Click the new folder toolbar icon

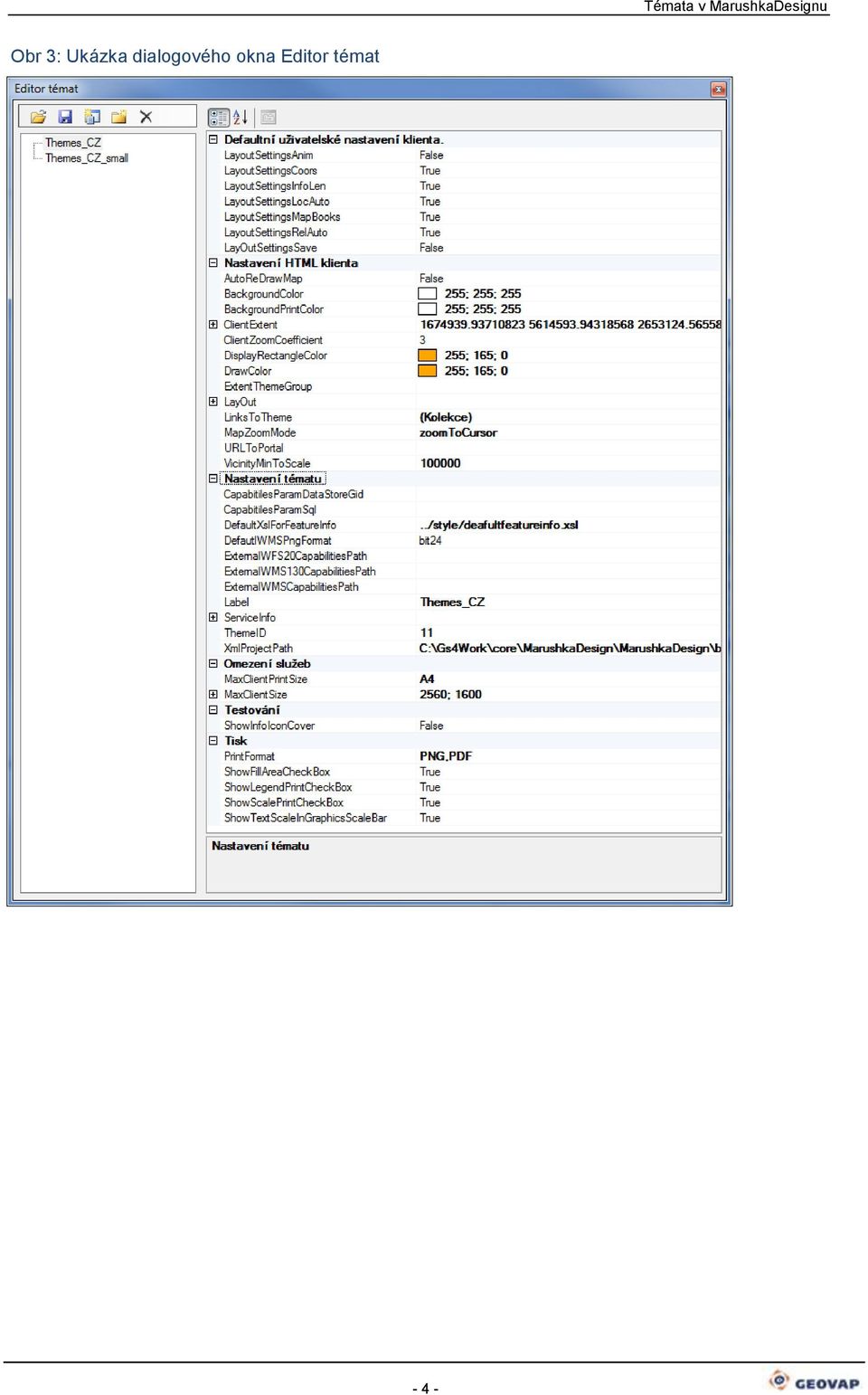coord(118,117)
